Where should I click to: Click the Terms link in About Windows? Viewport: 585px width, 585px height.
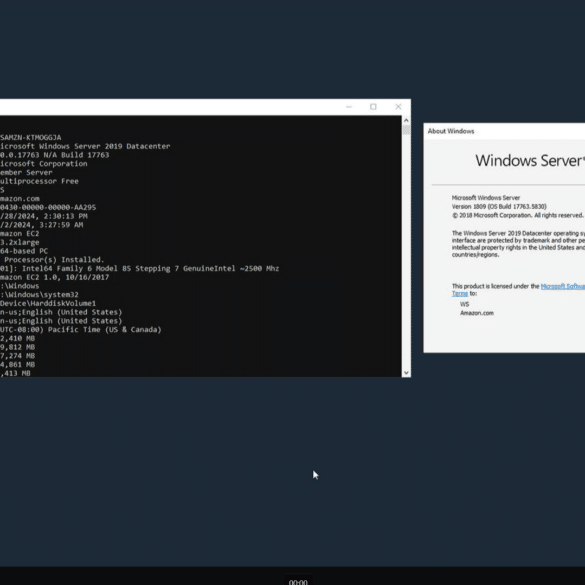[x=460, y=294]
